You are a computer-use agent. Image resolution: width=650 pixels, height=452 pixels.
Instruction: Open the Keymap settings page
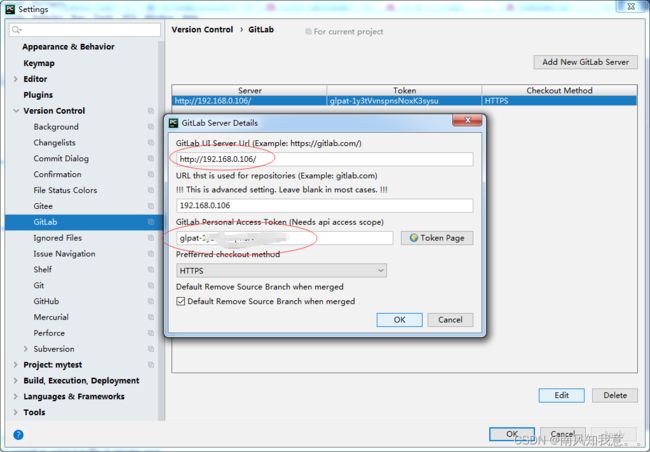(39, 63)
